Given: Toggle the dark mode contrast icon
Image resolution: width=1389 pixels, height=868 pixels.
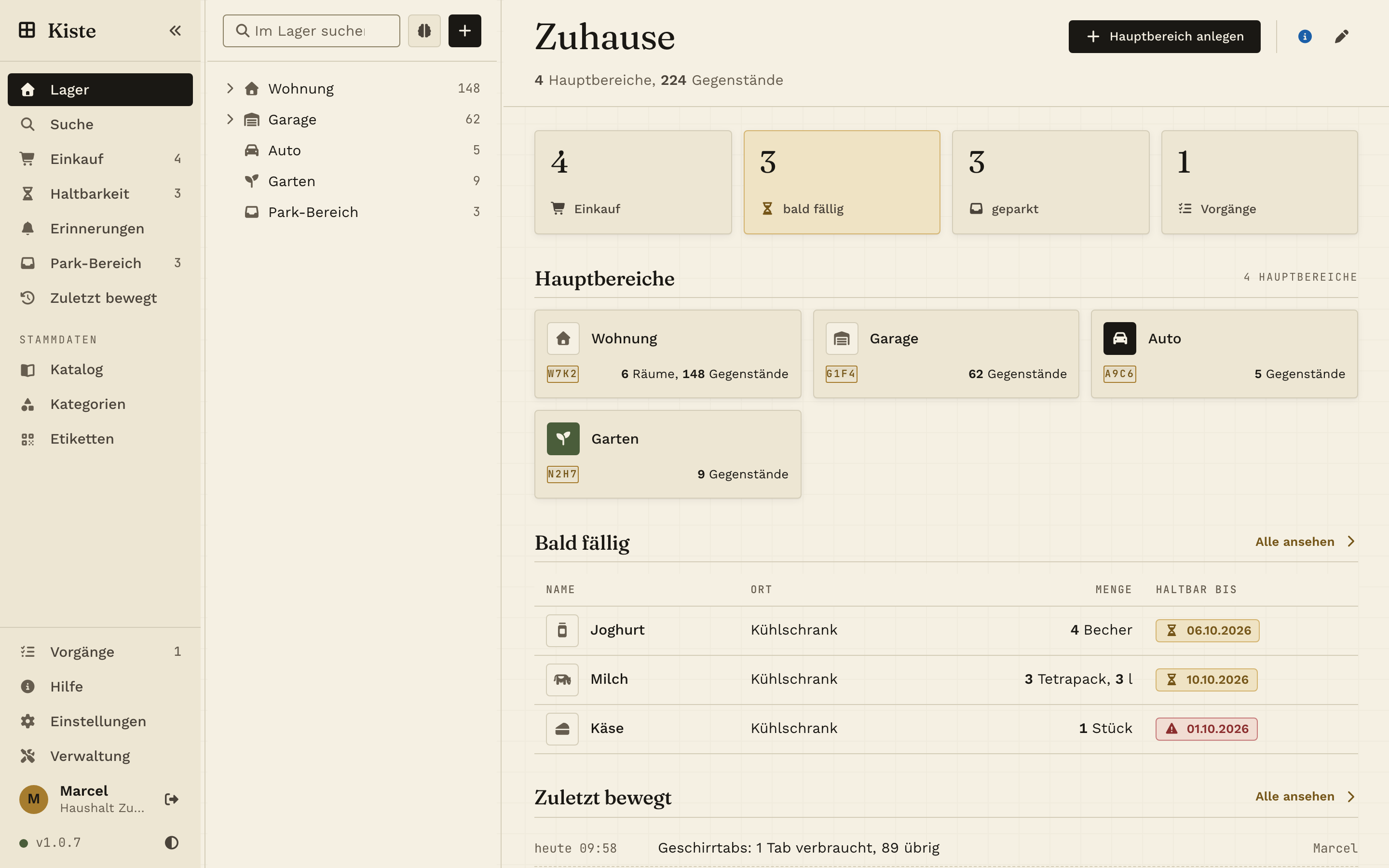Looking at the screenshot, I should (x=172, y=842).
